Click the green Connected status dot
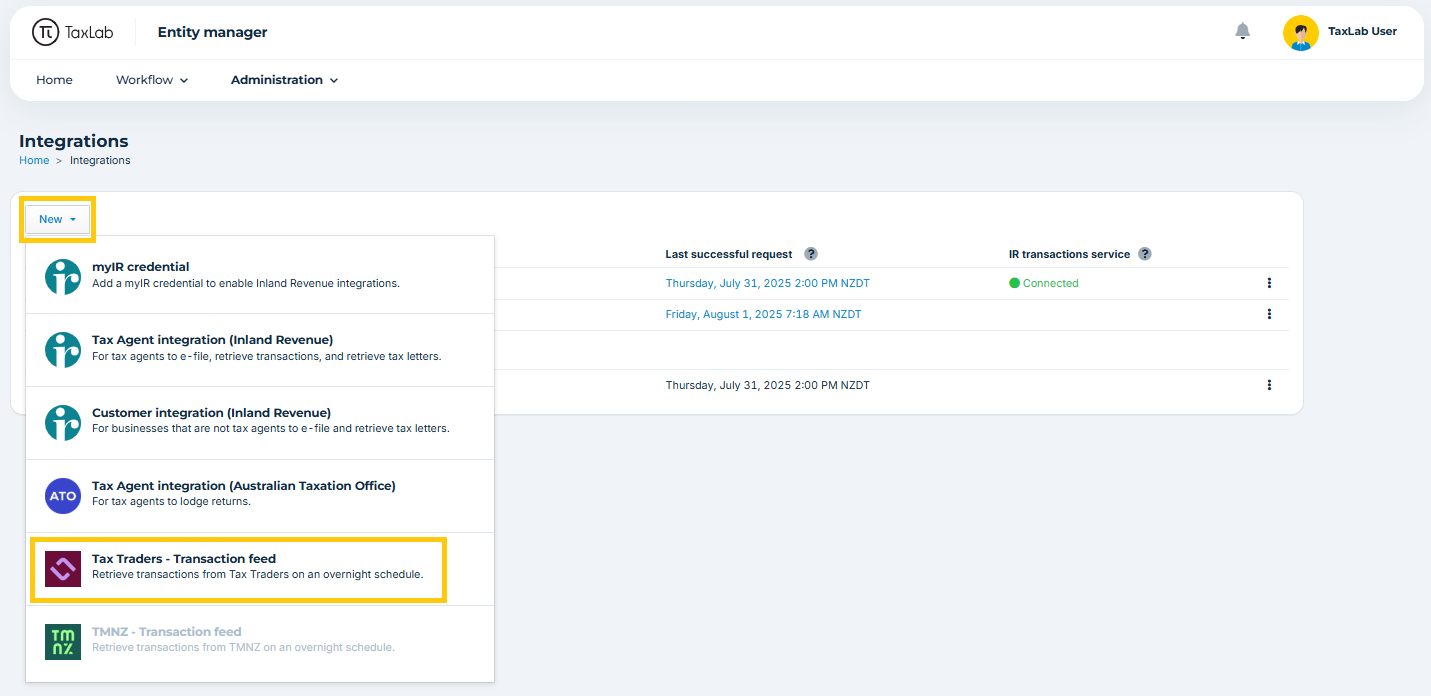The width and height of the screenshot is (1431, 696). 1014,283
